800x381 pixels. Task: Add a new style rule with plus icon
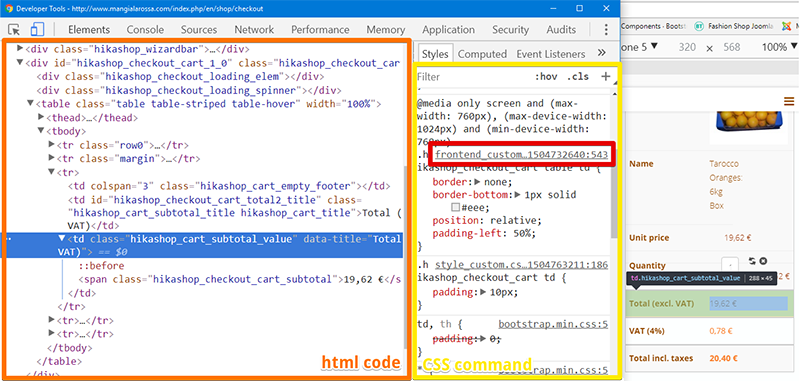(x=606, y=77)
